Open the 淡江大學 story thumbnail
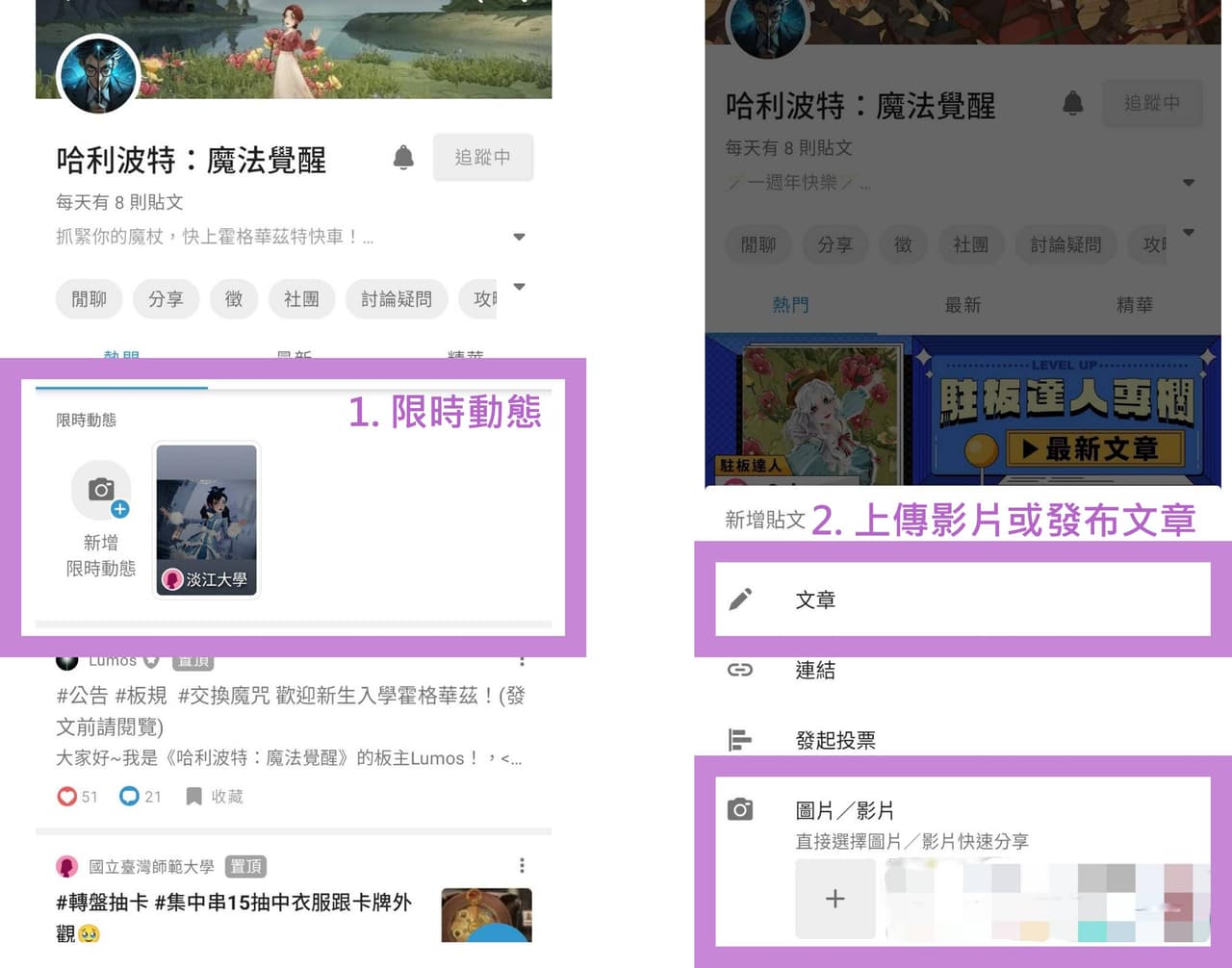The width and height of the screenshot is (1232, 968). point(207,520)
